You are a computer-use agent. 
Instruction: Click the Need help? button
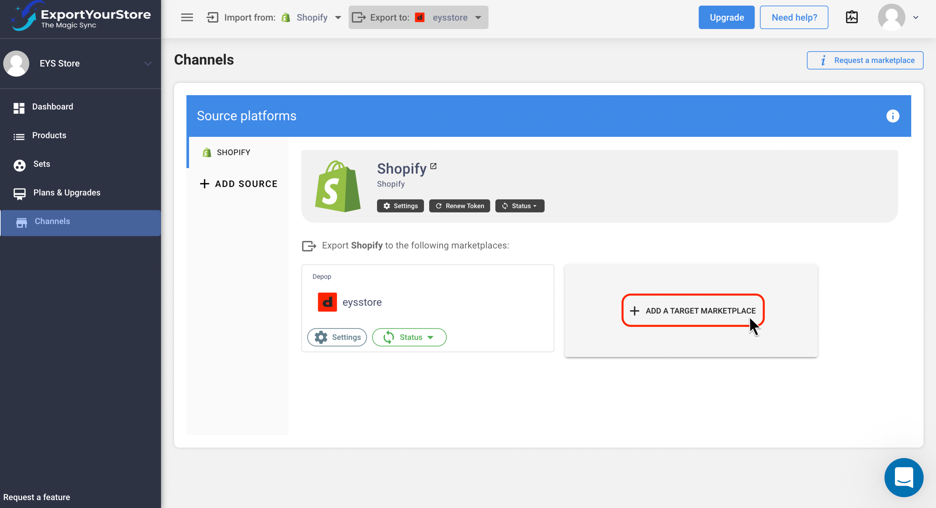click(x=794, y=17)
